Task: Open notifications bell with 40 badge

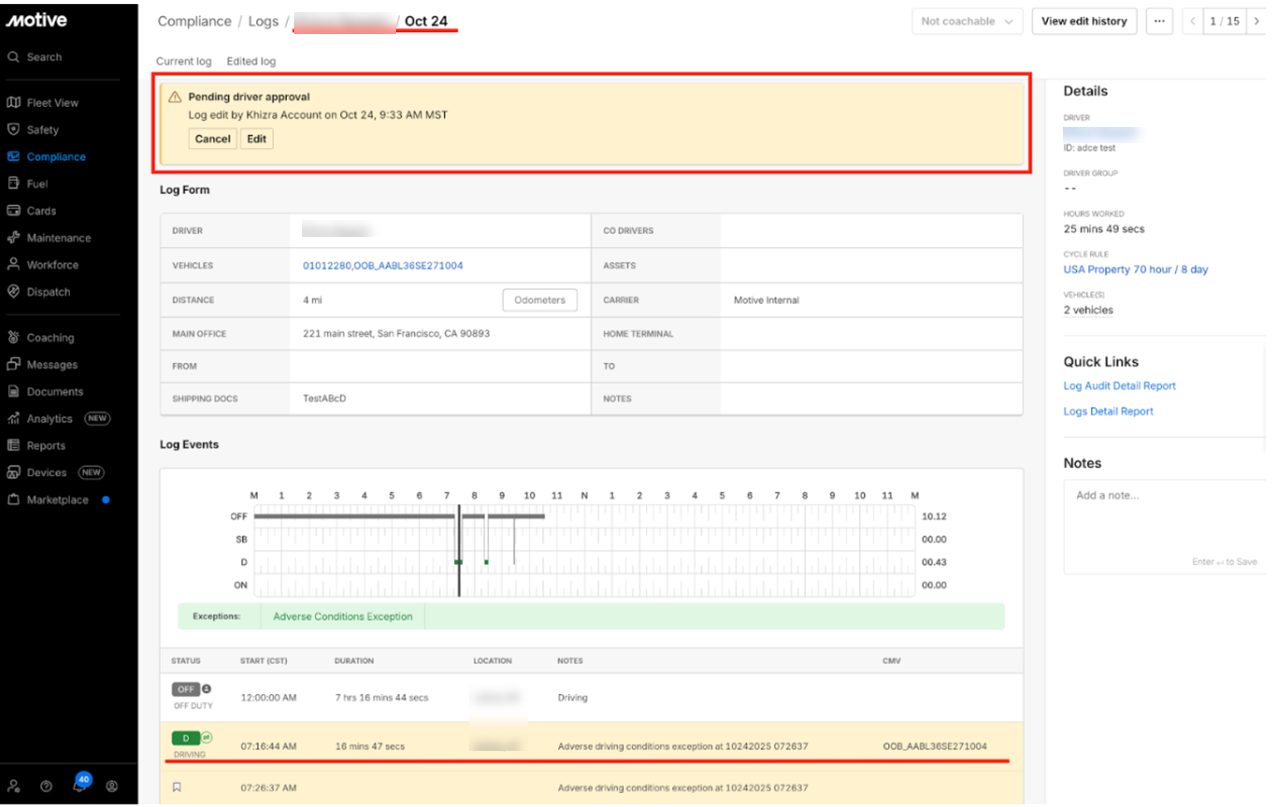Action: [x=79, y=786]
